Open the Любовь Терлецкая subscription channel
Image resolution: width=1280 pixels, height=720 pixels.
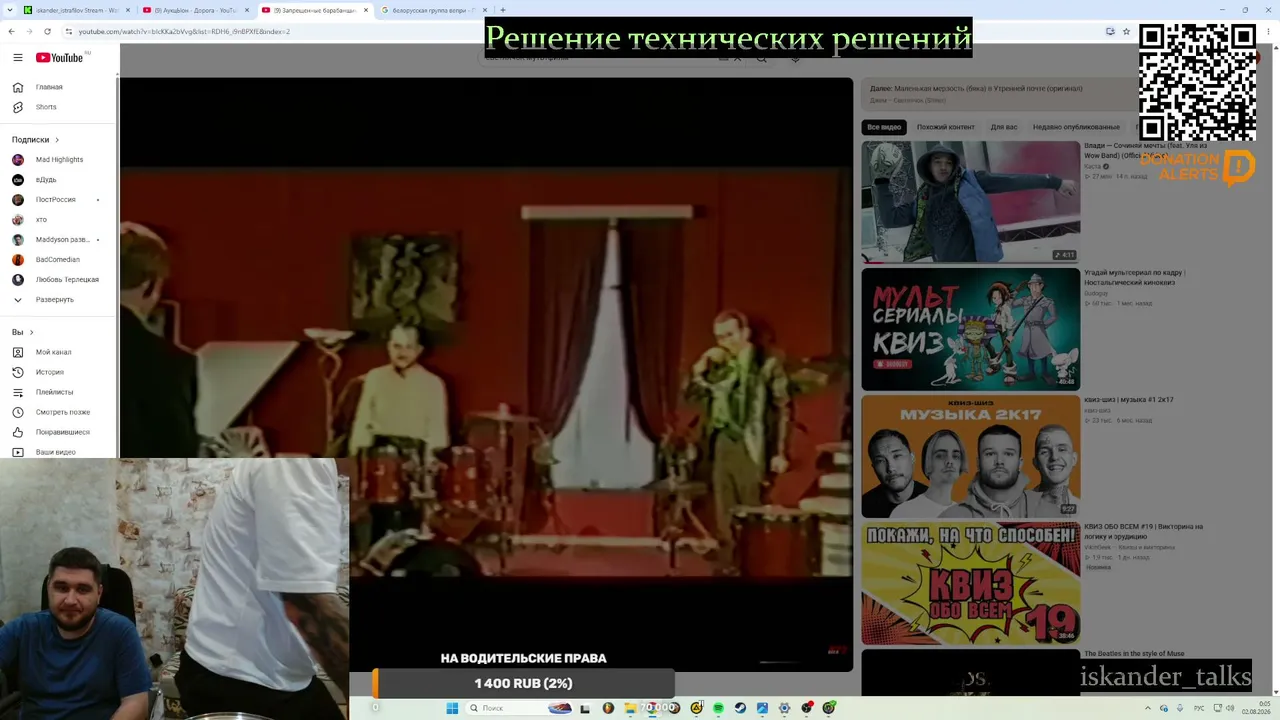60,280
